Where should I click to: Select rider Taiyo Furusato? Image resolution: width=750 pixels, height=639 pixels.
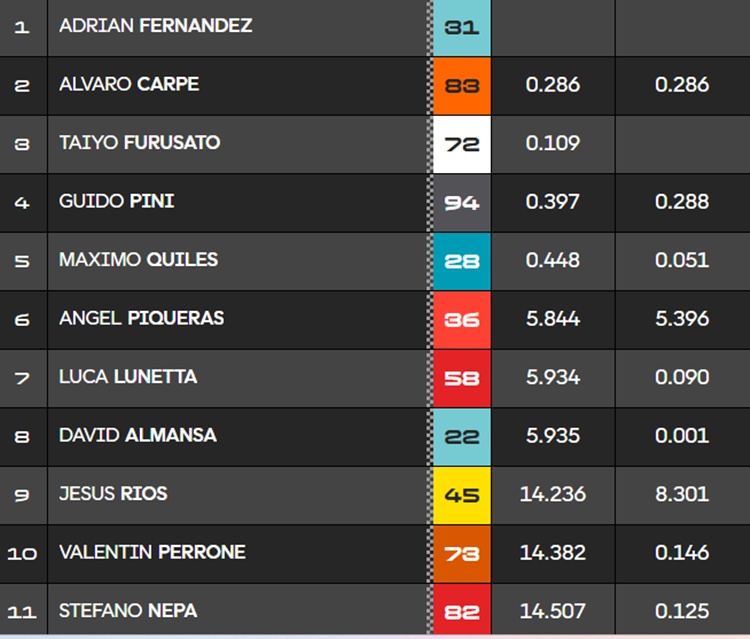coord(140,142)
